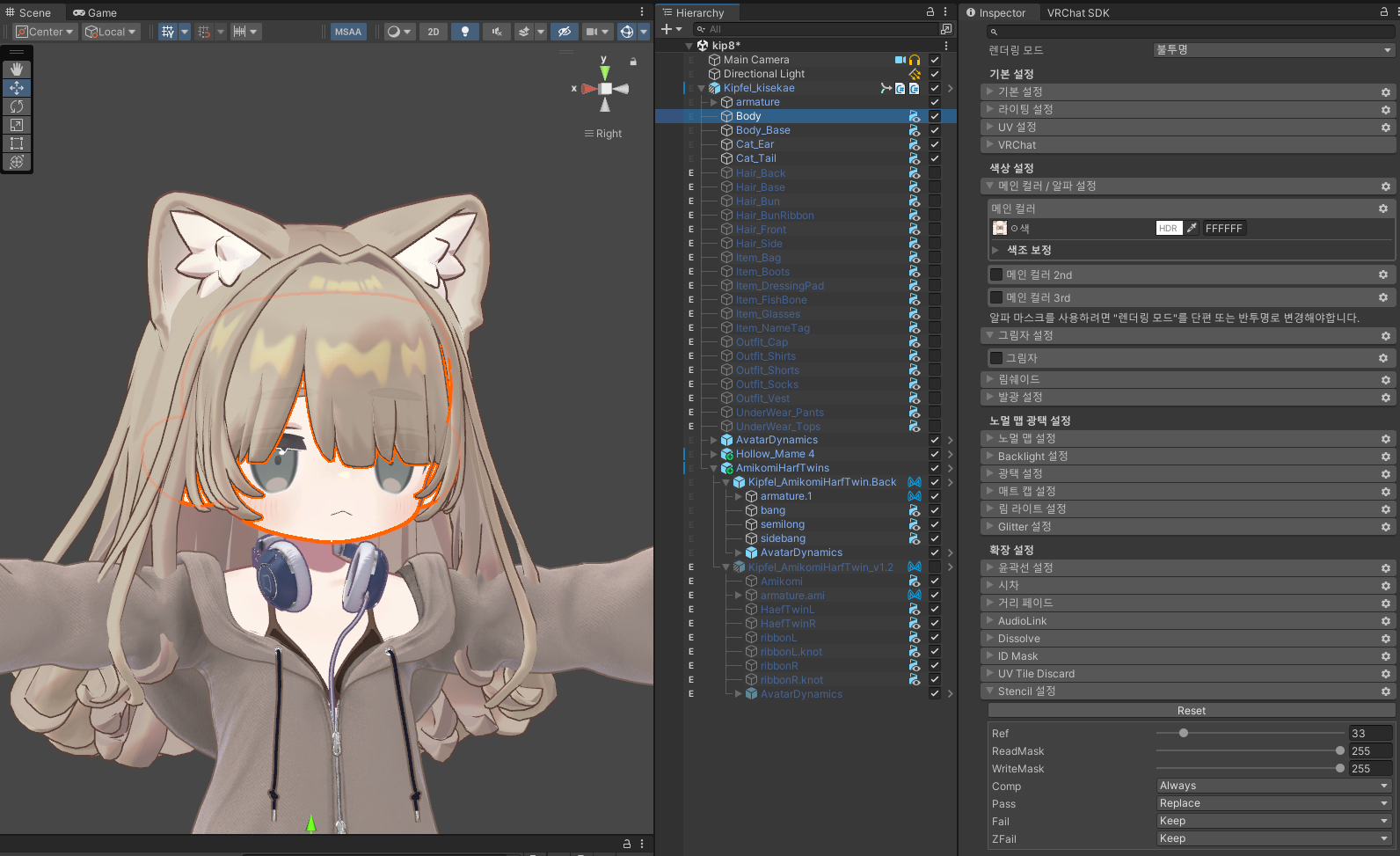
Task: Select the Rotate tool
Action: 17,106
